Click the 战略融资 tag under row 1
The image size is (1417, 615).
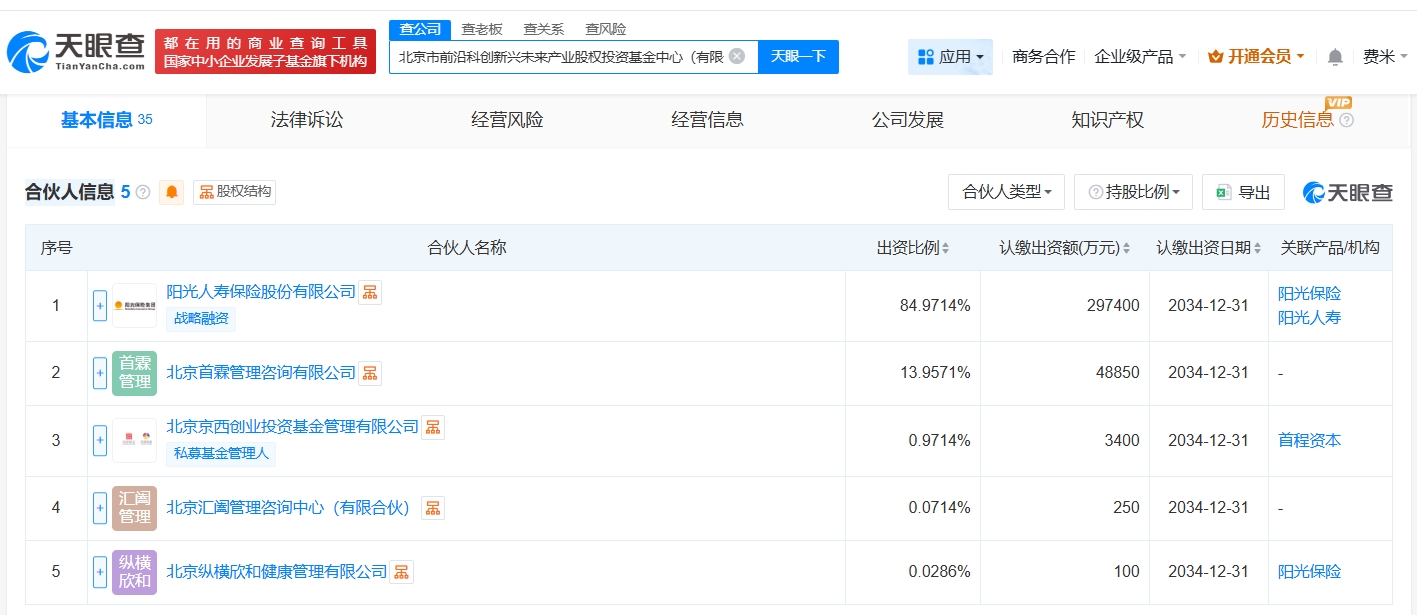(x=201, y=319)
